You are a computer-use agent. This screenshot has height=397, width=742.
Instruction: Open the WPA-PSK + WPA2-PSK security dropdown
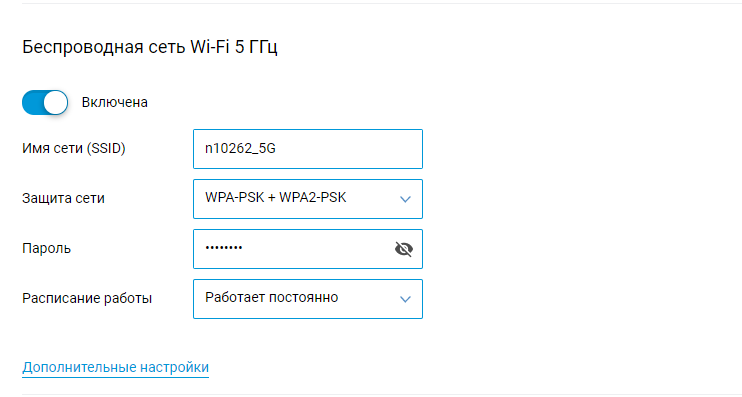coord(308,199)
